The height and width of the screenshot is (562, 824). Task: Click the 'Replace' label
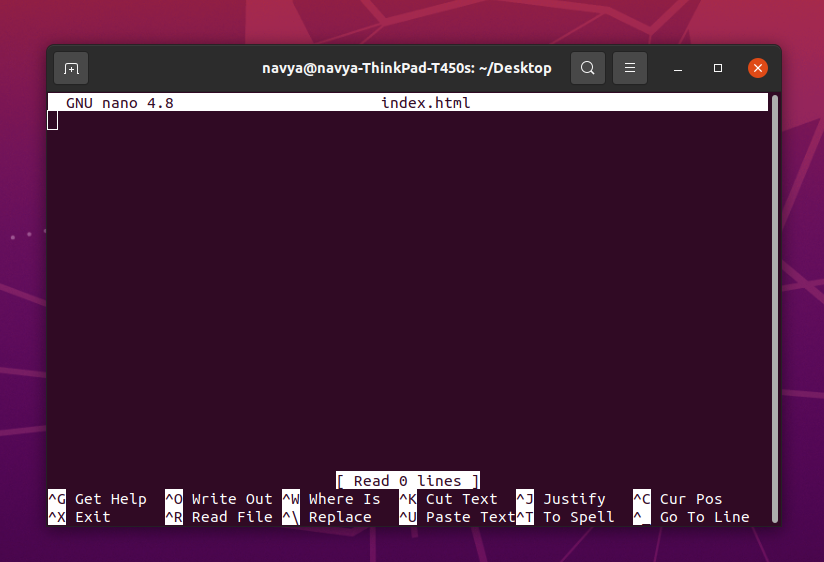tap(340, 517)
